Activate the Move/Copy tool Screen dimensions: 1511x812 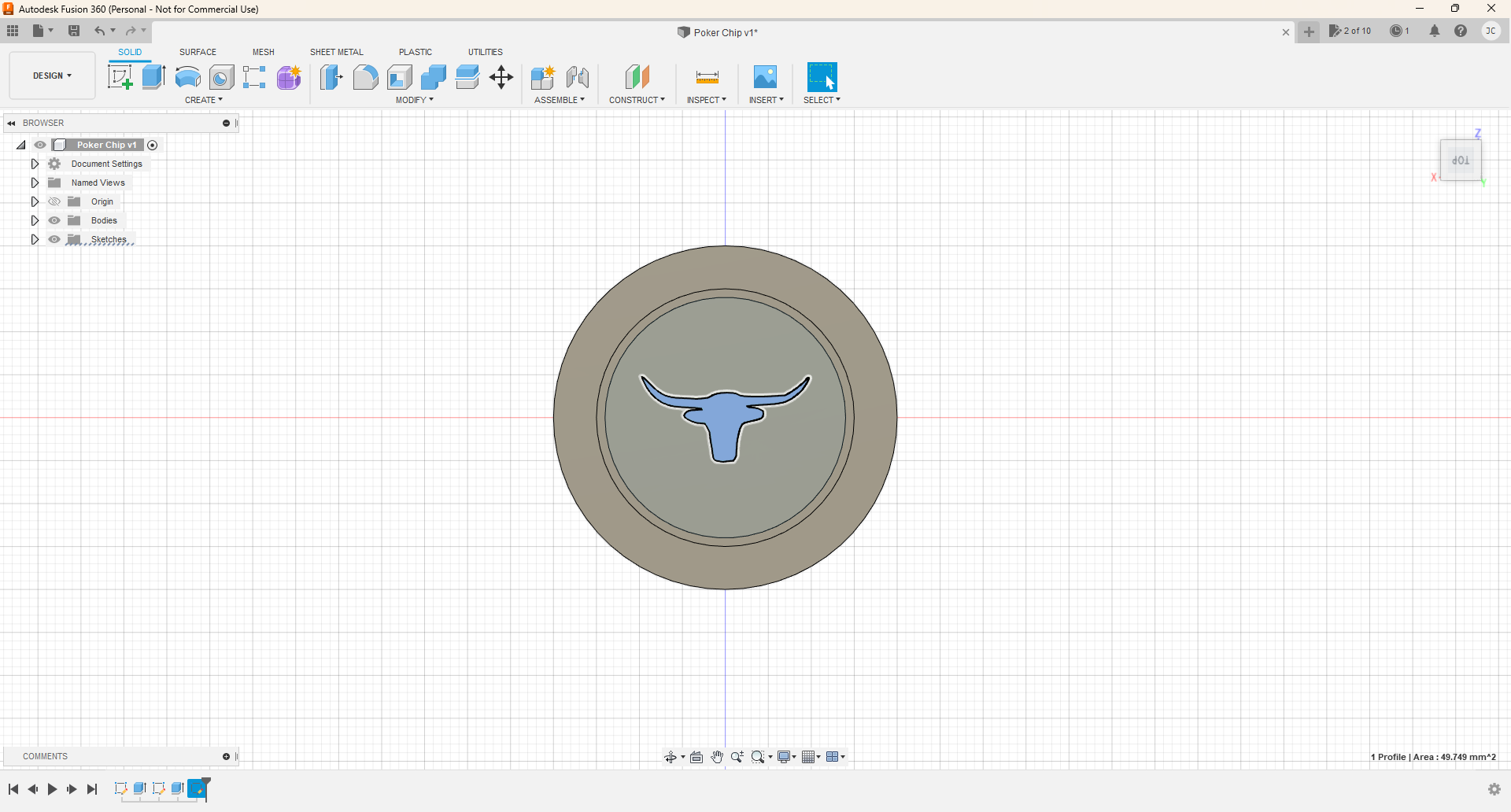tap(501, 77)
